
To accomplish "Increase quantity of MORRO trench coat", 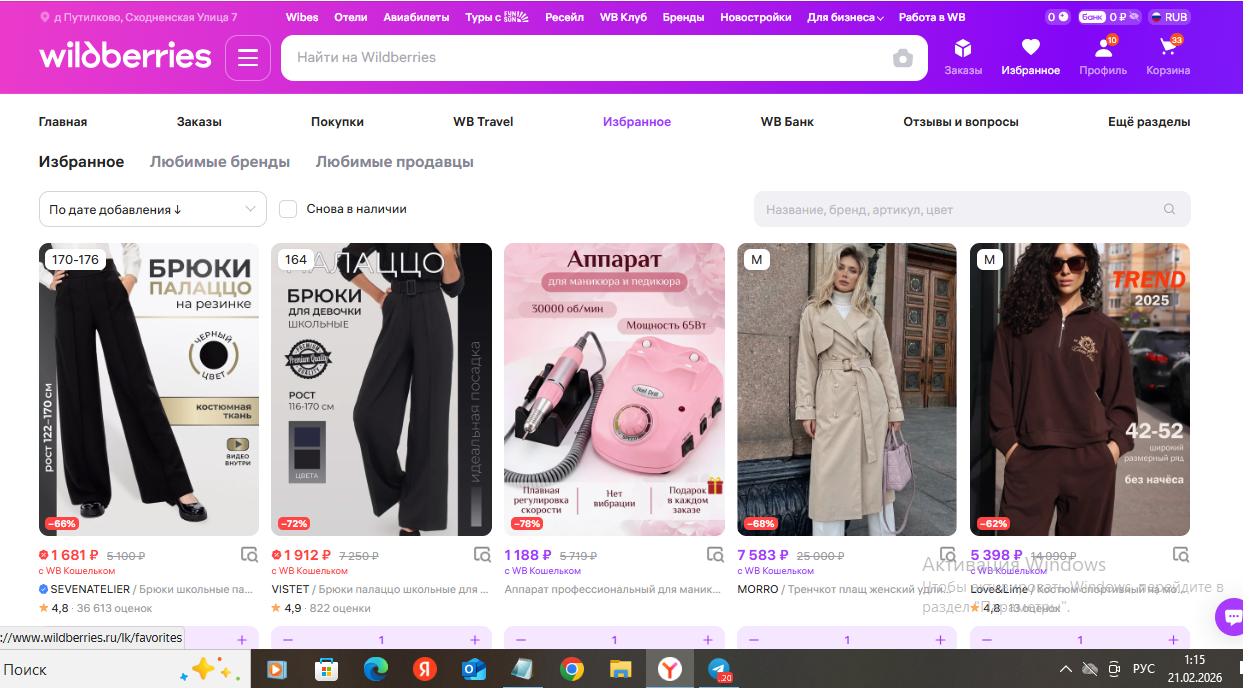I will point(941,639).
